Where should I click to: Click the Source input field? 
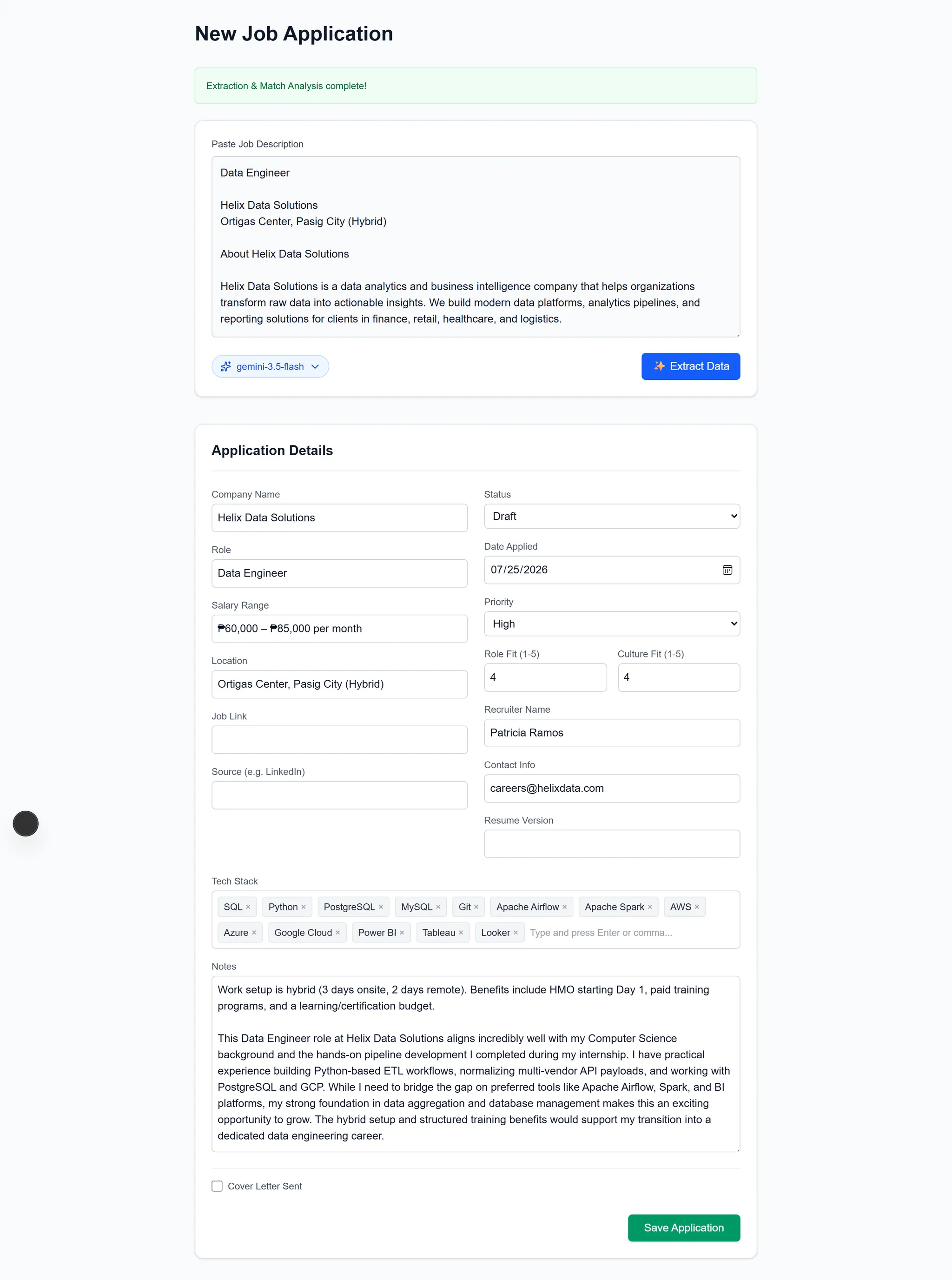339,796
